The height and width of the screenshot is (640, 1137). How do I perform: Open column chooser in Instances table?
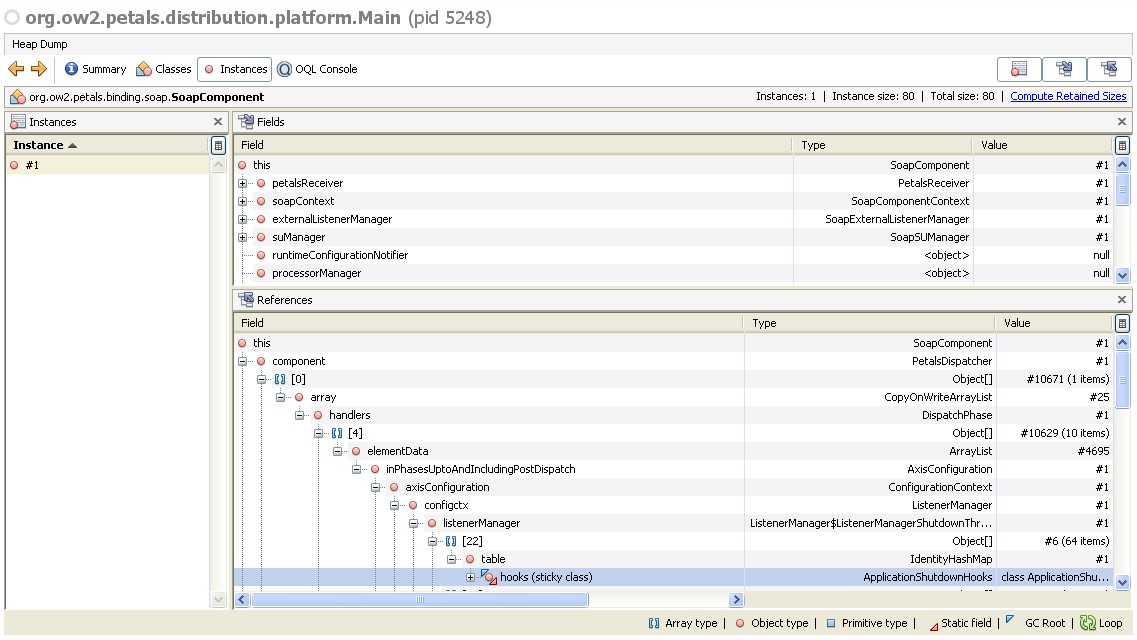tap(218, 145)
